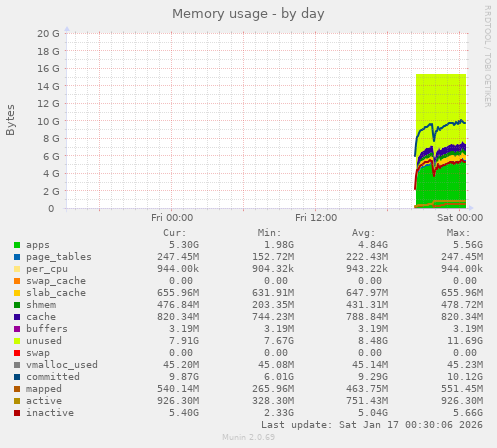Click the 'Fri 12:00' x-axis label
Image resolution: width=497 pixels, height=448 pixels.
click(x=316, y=218)
